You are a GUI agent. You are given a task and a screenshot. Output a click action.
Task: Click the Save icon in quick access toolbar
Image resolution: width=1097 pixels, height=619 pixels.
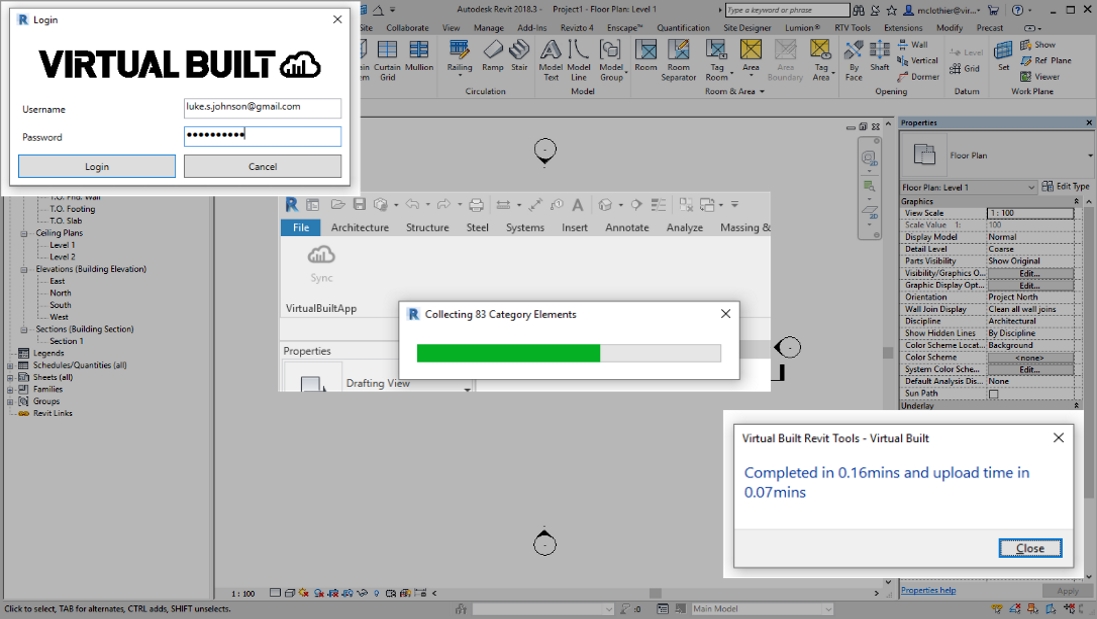(x=359, y=204)
